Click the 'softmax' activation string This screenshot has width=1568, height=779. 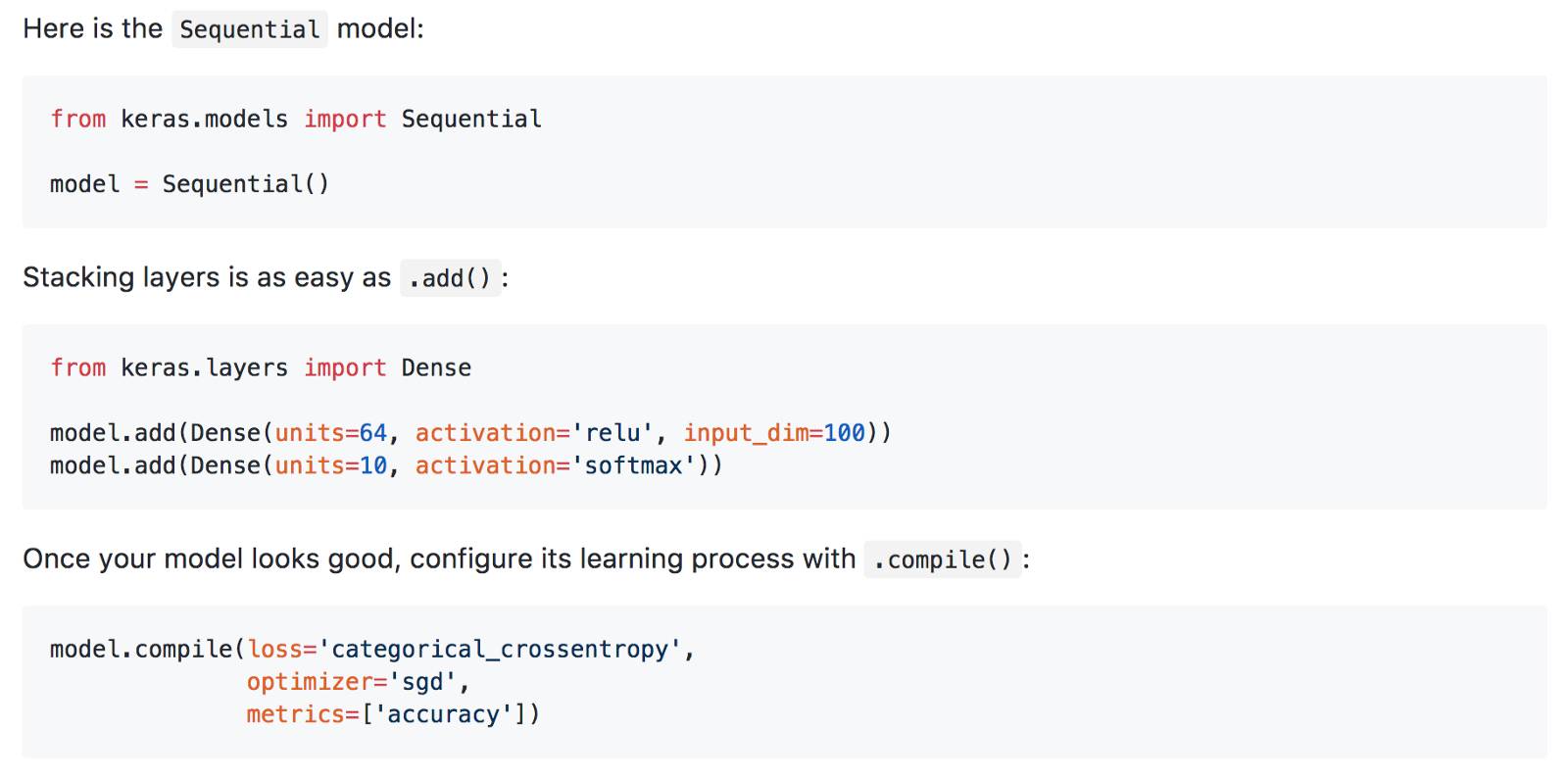click(633, 465)
